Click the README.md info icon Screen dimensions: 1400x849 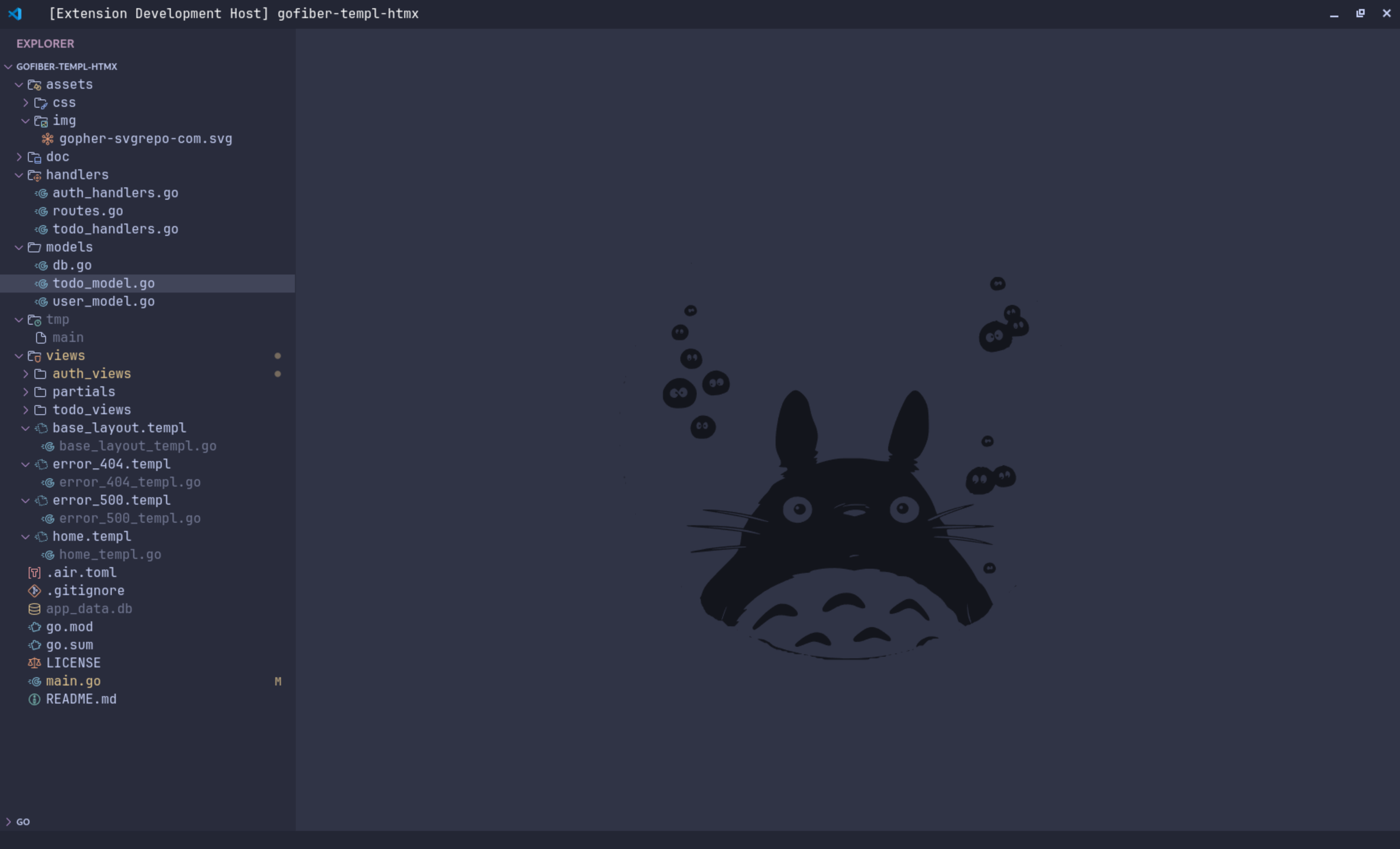(35, 699)
